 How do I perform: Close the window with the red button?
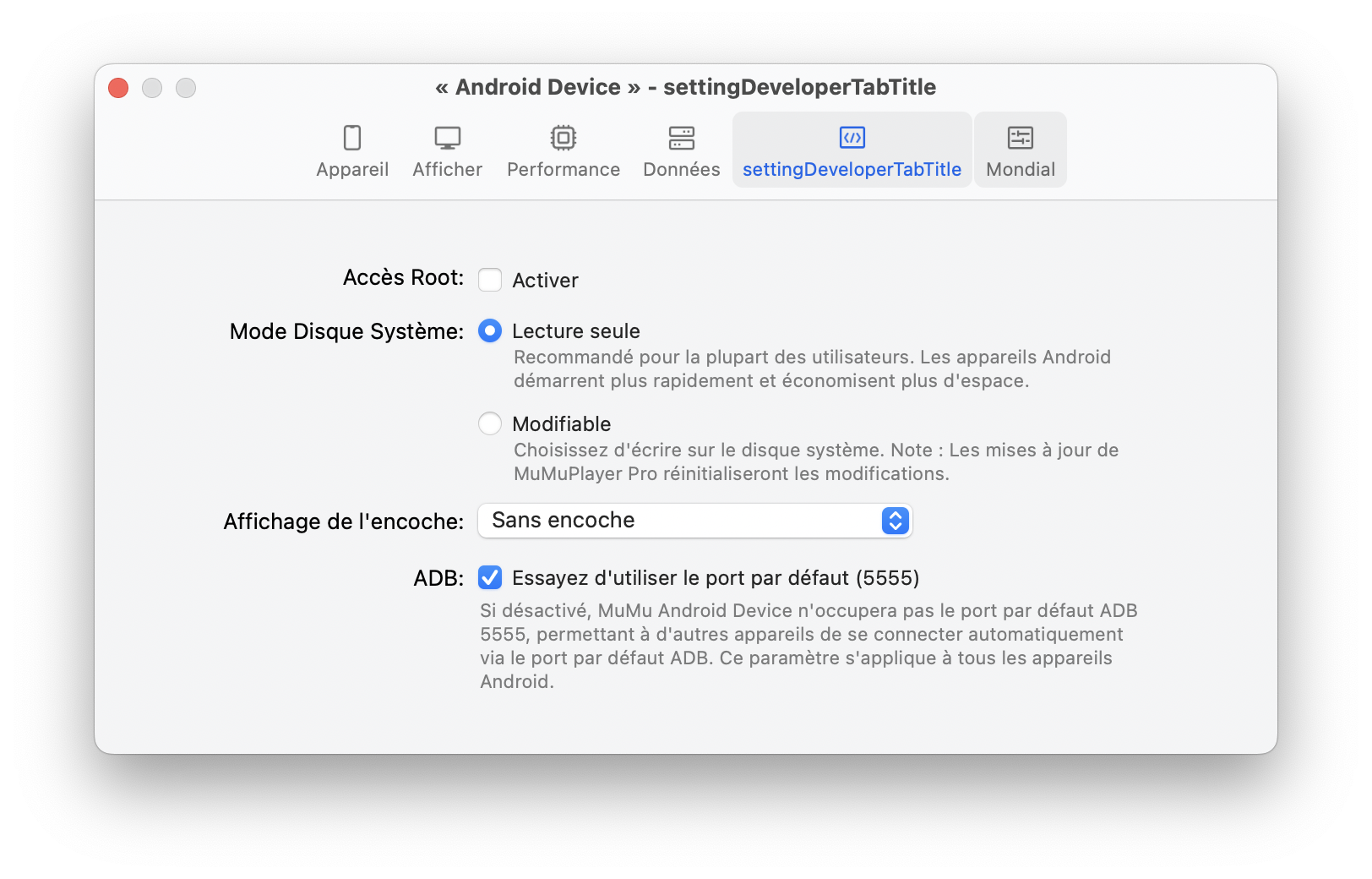pos(118,88)
